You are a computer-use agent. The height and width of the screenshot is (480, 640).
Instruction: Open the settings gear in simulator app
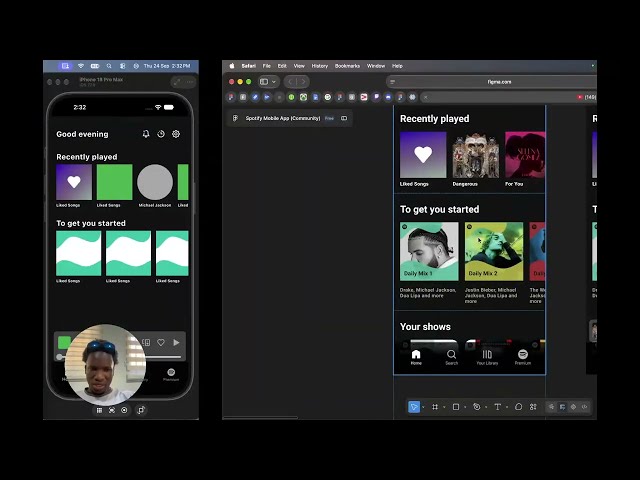pos(176,134)
